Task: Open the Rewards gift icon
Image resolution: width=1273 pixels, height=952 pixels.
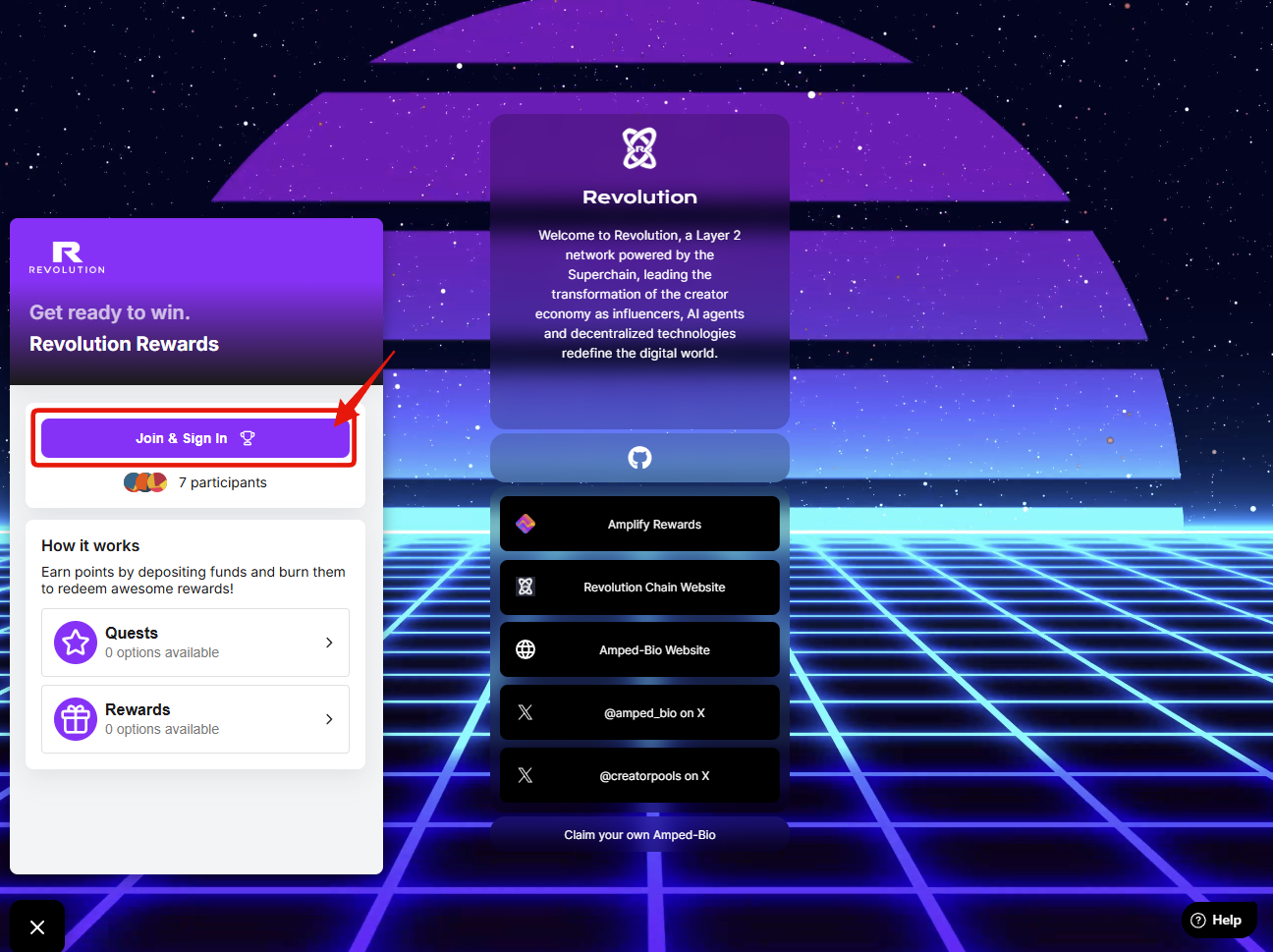Action: pos(76,719)
